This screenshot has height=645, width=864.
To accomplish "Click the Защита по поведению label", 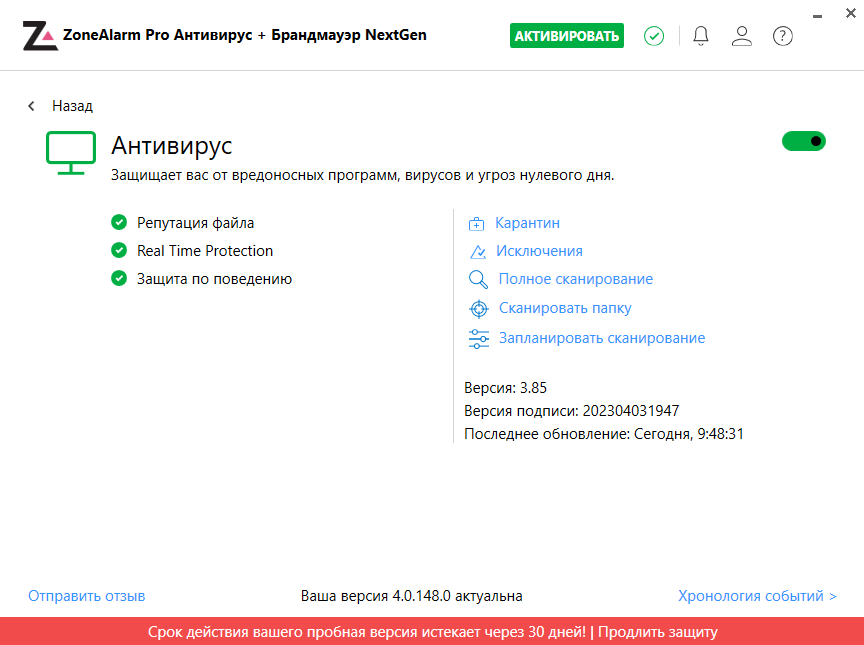I will tap(214, 279).
